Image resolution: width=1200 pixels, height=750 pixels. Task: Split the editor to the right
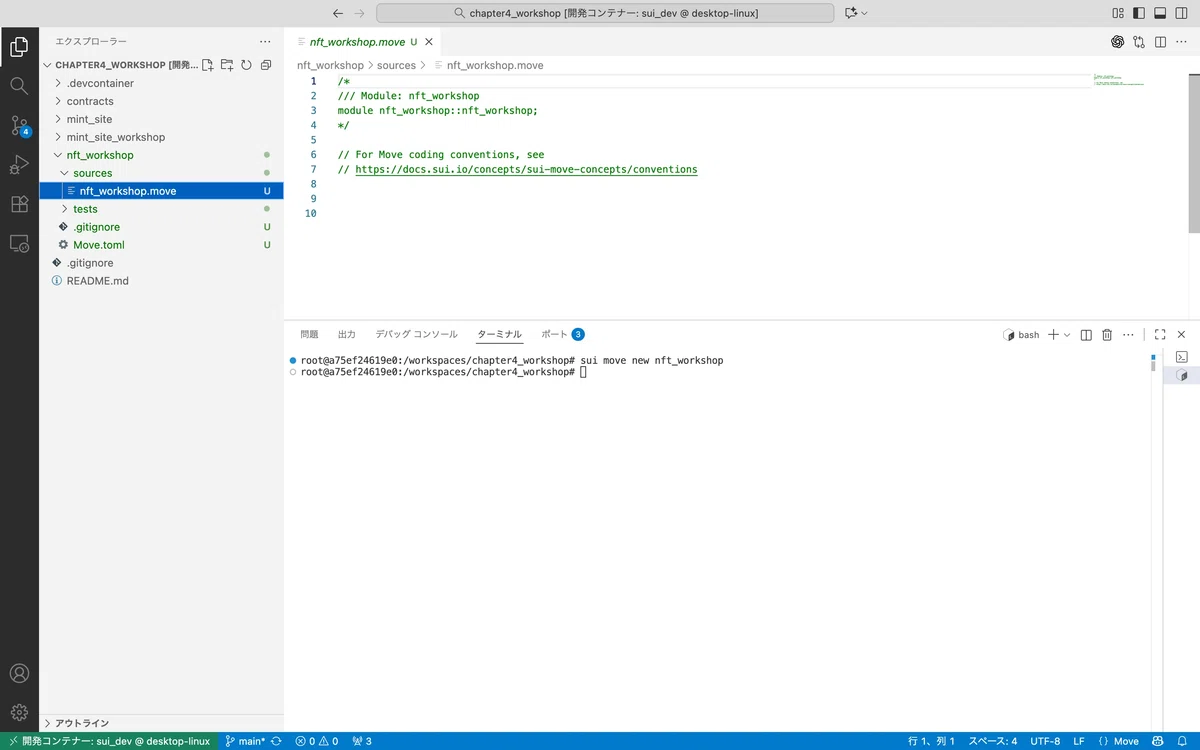click(1160, 42)
